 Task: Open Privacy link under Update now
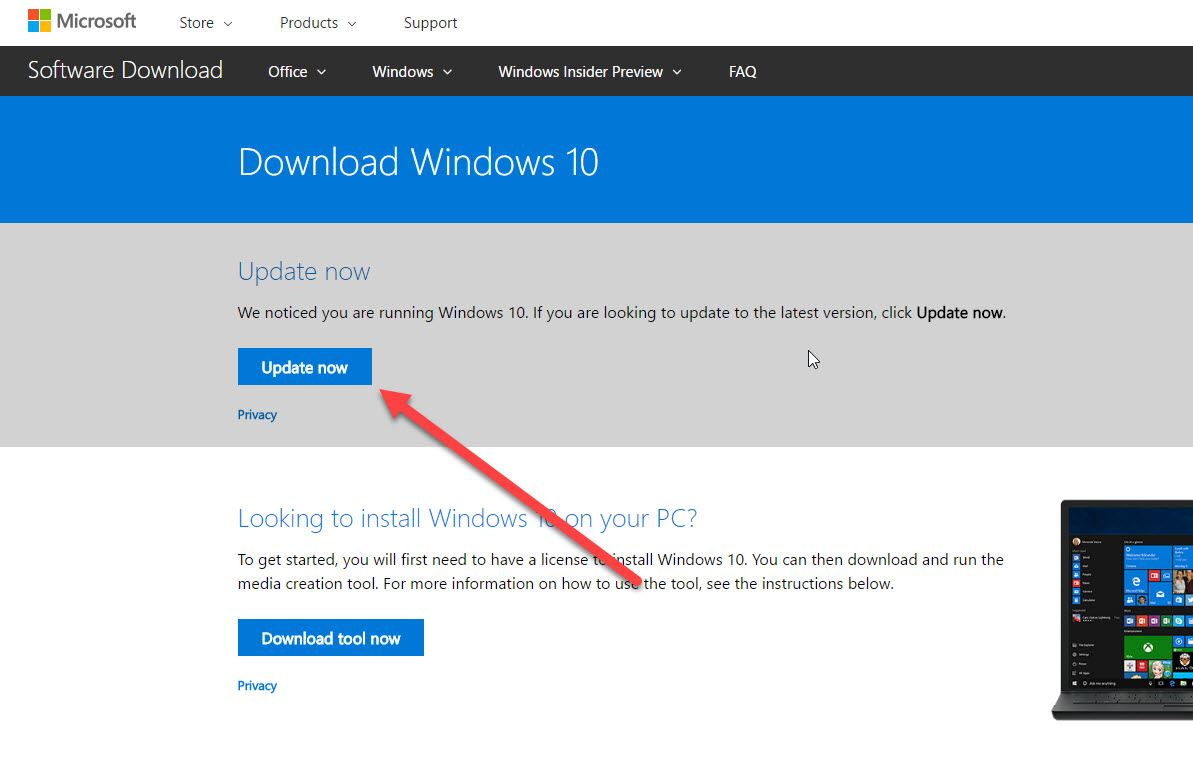tap(257, 415)
